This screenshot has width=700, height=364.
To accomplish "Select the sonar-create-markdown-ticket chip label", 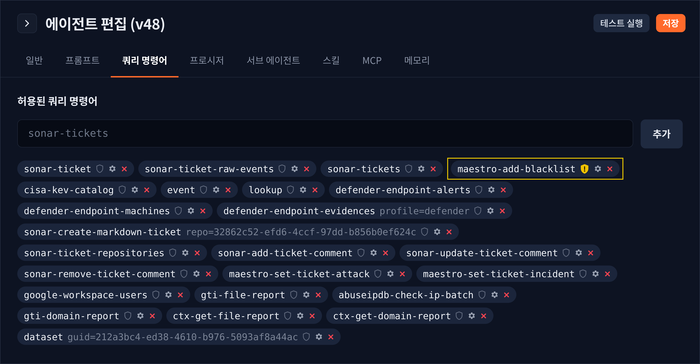I will click(102, 232).
